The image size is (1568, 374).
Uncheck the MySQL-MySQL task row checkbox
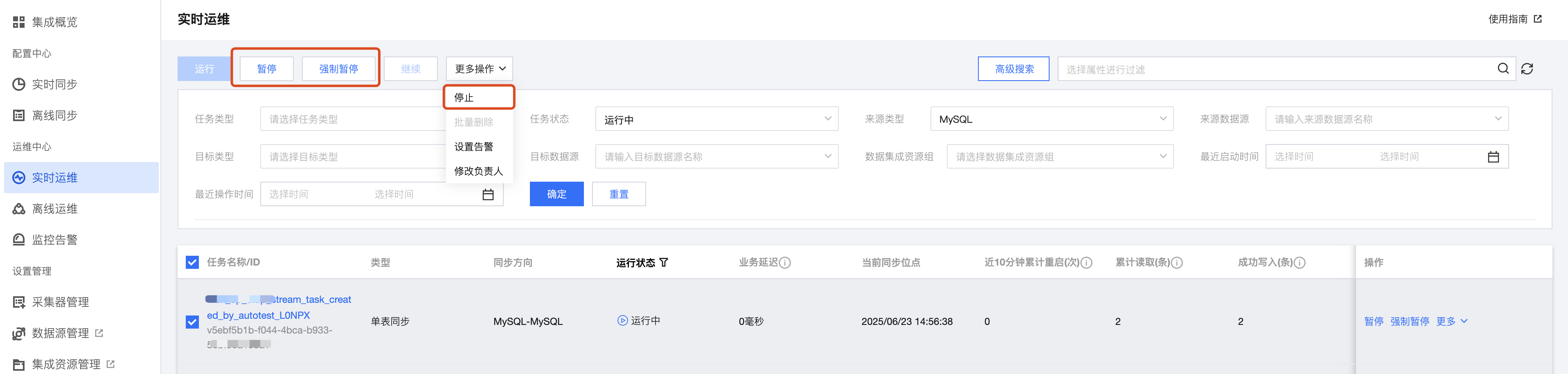point(192,322)
